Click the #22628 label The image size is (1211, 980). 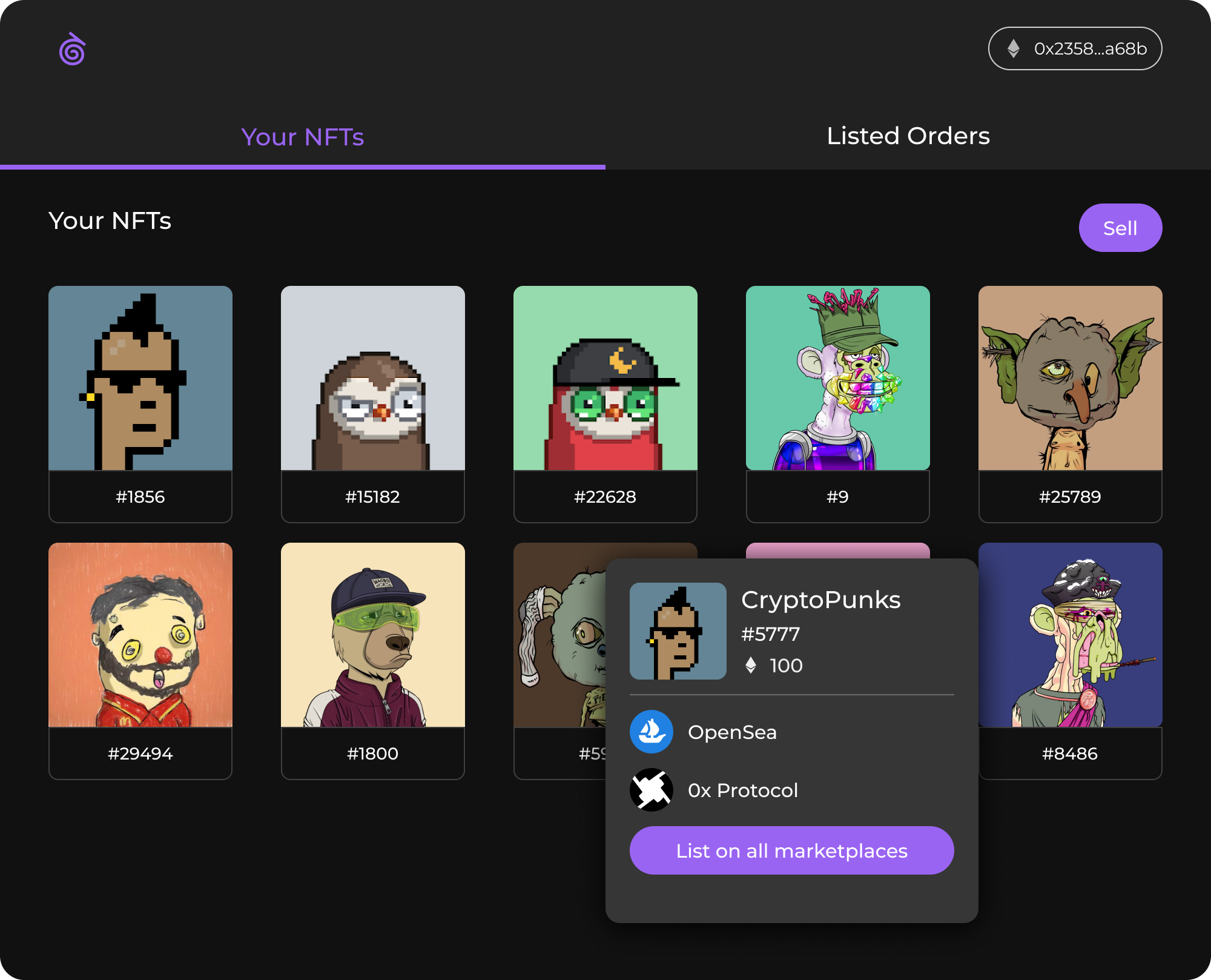click(x=605, y=497)
